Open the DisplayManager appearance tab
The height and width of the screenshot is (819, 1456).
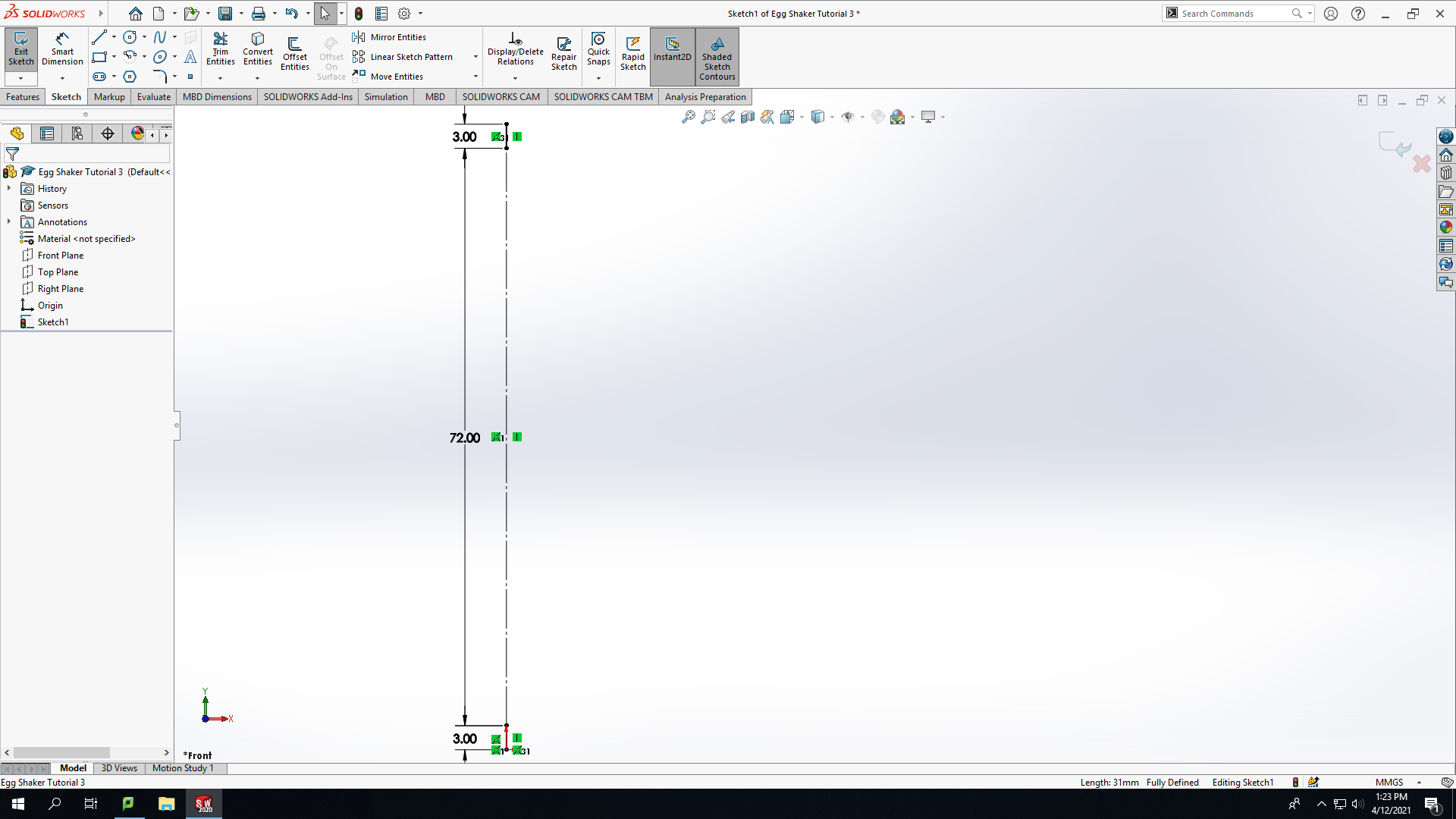pos(137,133)
